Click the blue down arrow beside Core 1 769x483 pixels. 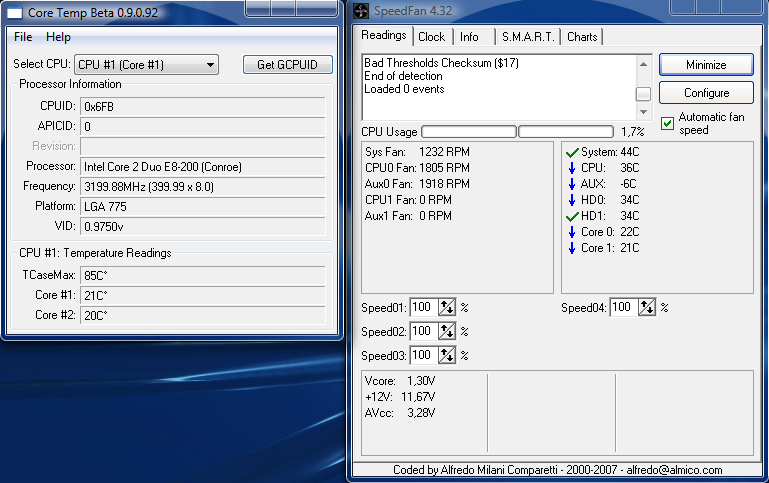[x=572, y=248]
